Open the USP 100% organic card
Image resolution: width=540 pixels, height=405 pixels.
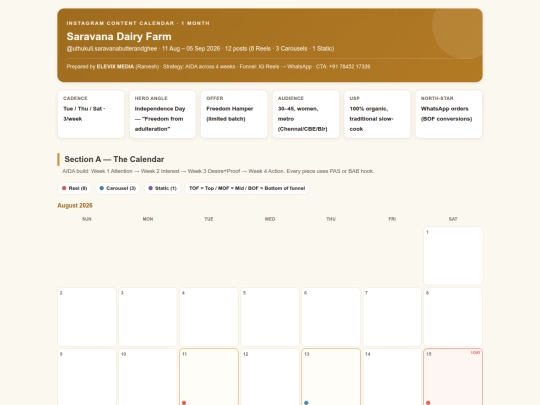point(377,114)
